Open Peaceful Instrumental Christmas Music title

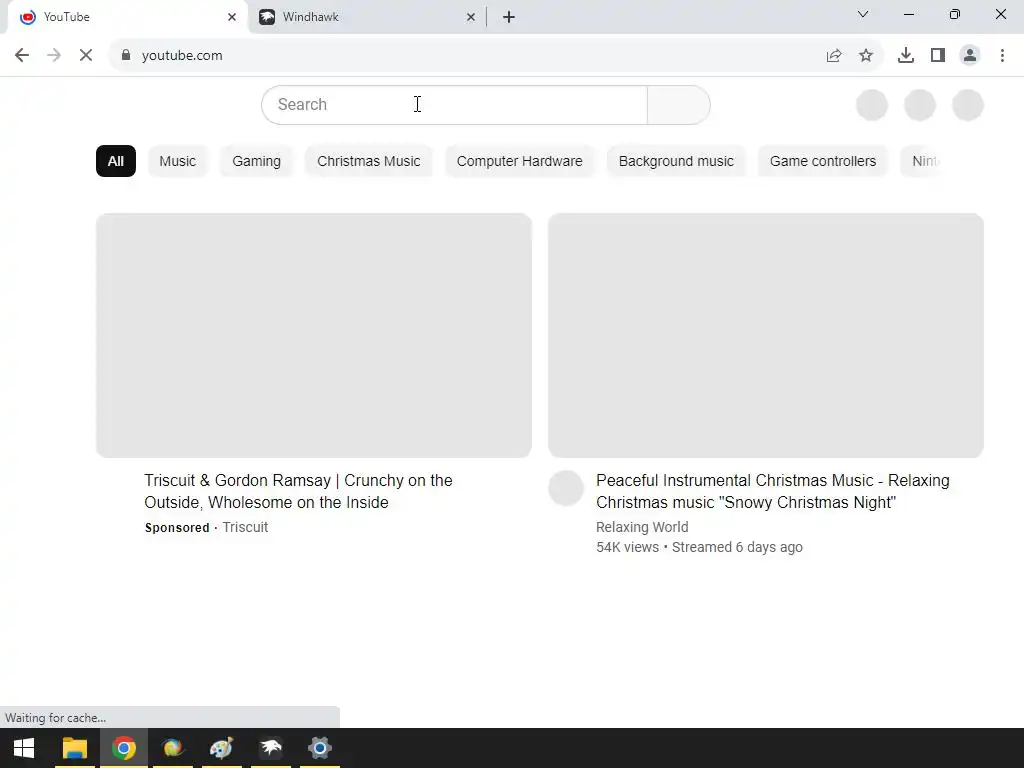click(x=773, y=491)
